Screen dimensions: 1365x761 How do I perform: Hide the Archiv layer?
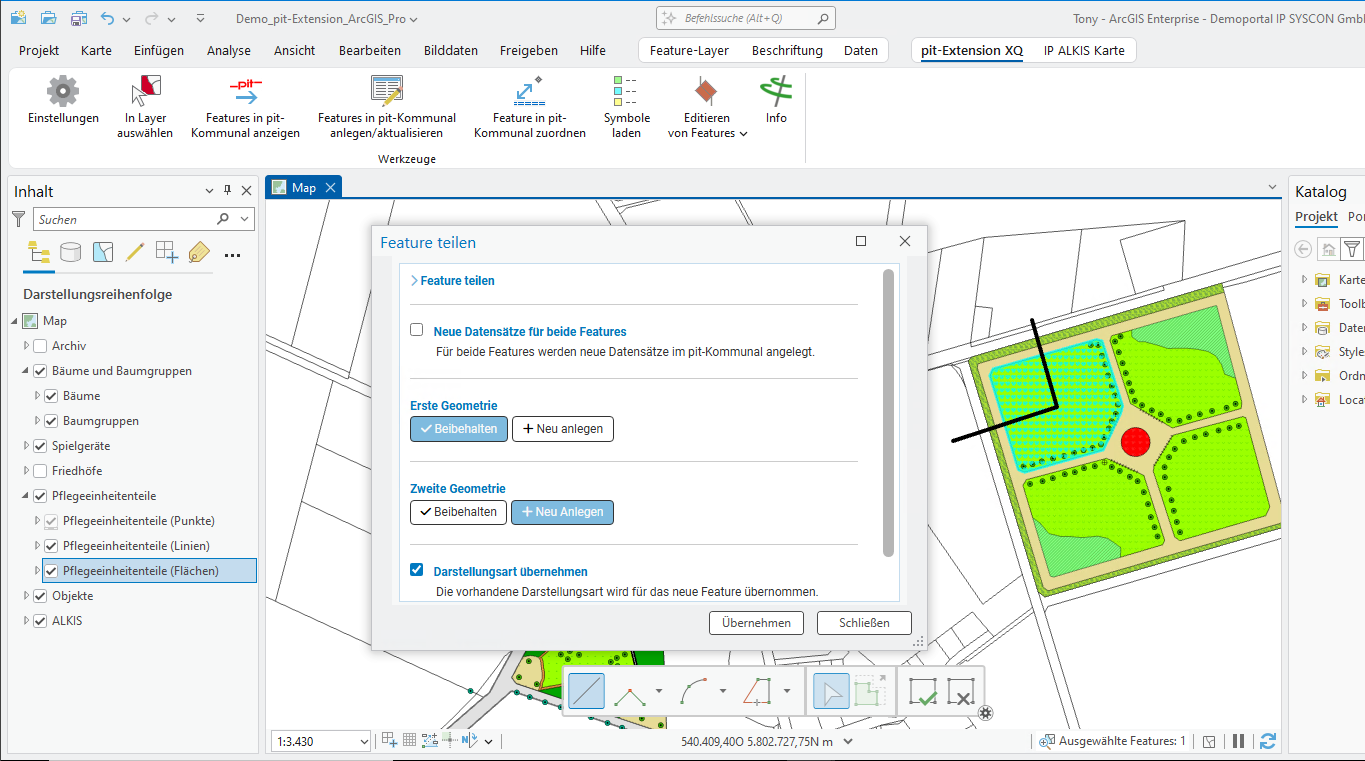pos(42,345)
